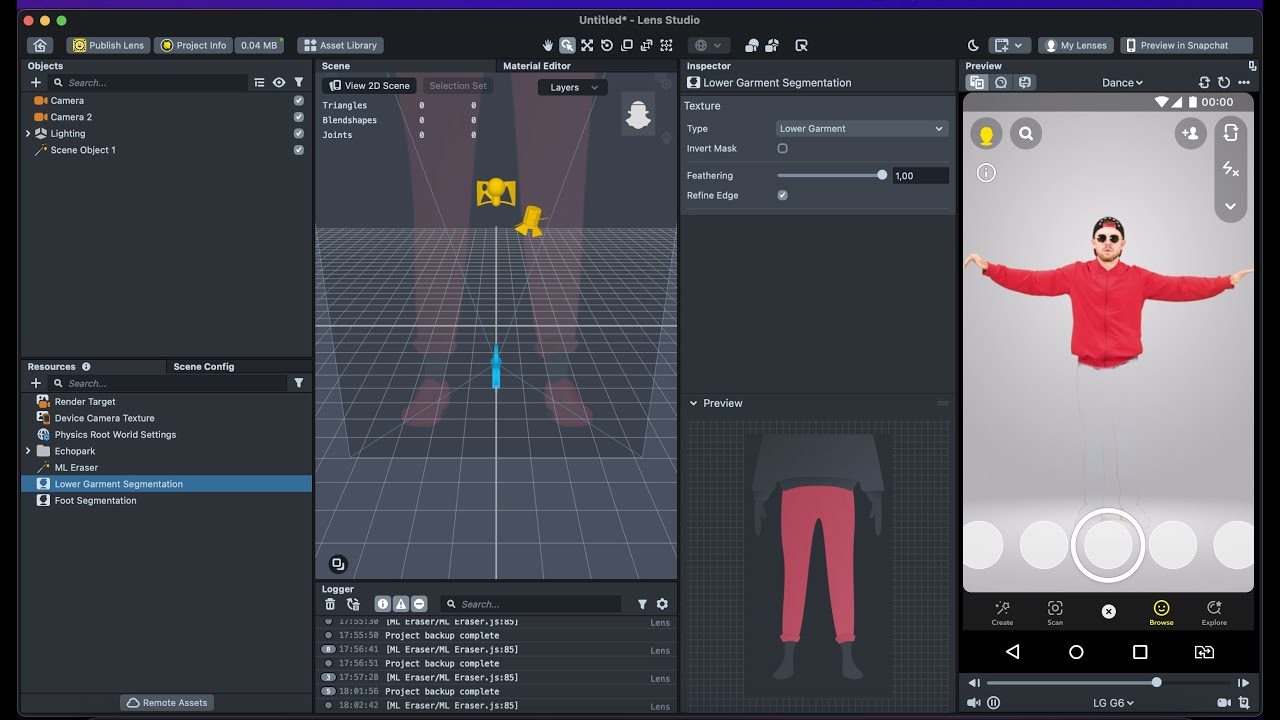
Task: Open the new preview window dropdown
Action: pyautogui.click(x=1008, y=45)
